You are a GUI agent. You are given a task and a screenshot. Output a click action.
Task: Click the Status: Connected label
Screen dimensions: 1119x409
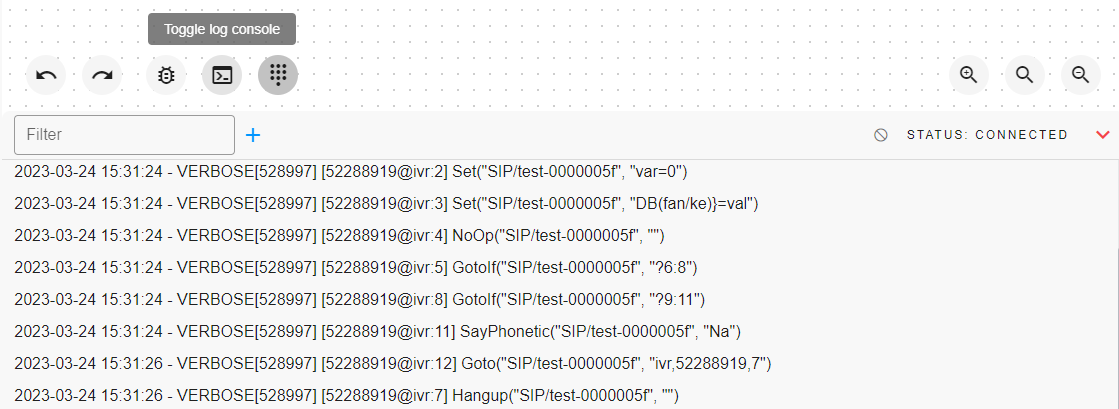coord(987,135)
